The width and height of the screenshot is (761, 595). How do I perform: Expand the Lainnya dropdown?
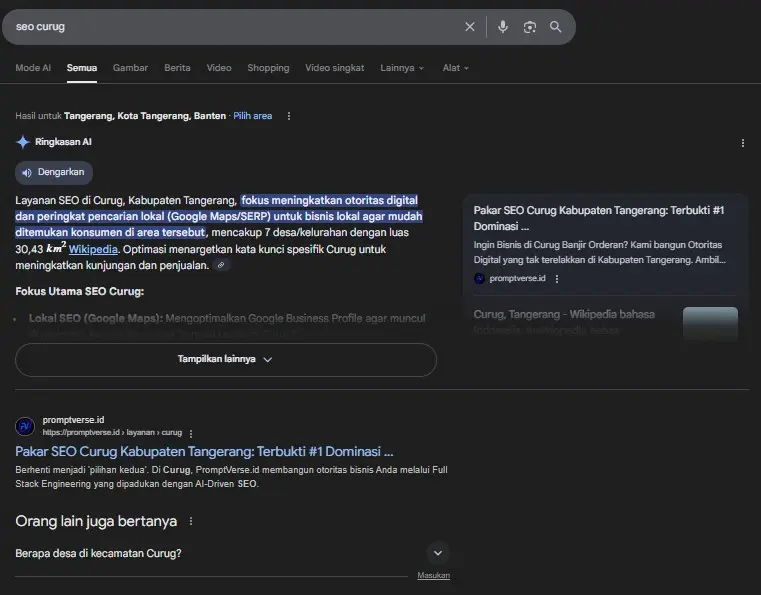[402, 68]
